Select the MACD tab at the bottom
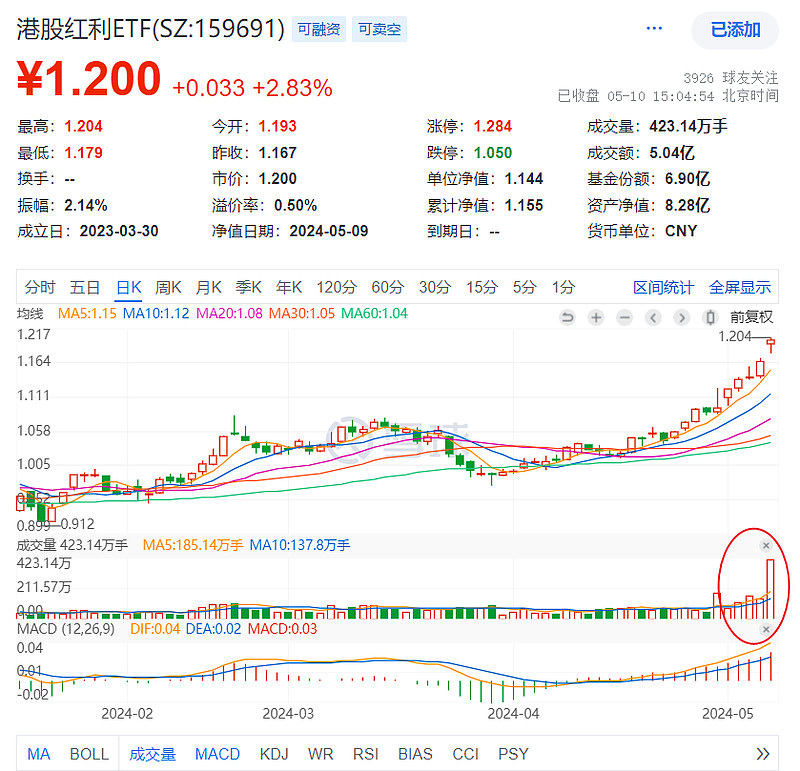Image resolution: width=800 pixels, height=771 pixels. click(x=217, y=754)
